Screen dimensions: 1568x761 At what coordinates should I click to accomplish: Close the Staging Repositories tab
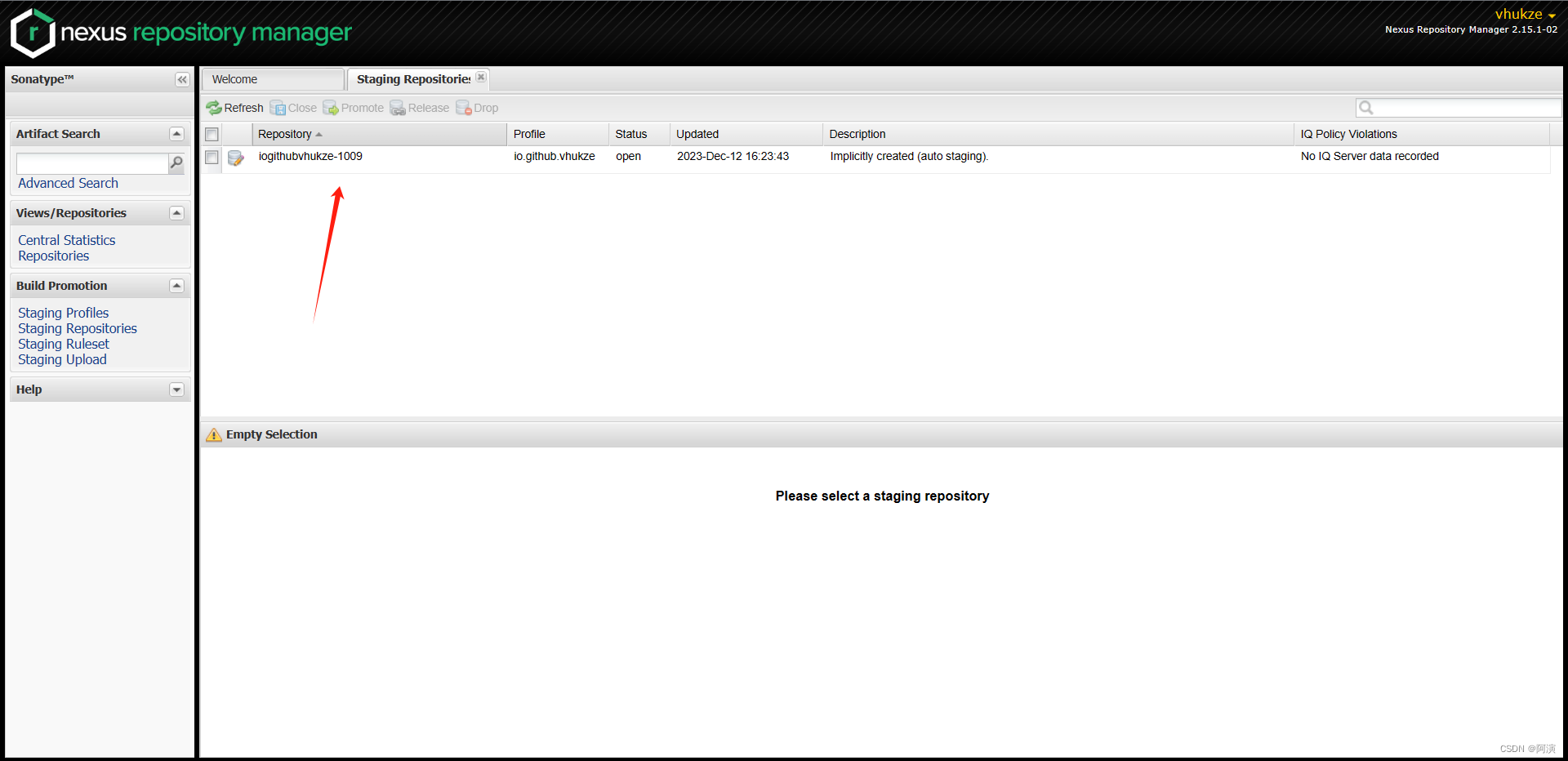481,77
